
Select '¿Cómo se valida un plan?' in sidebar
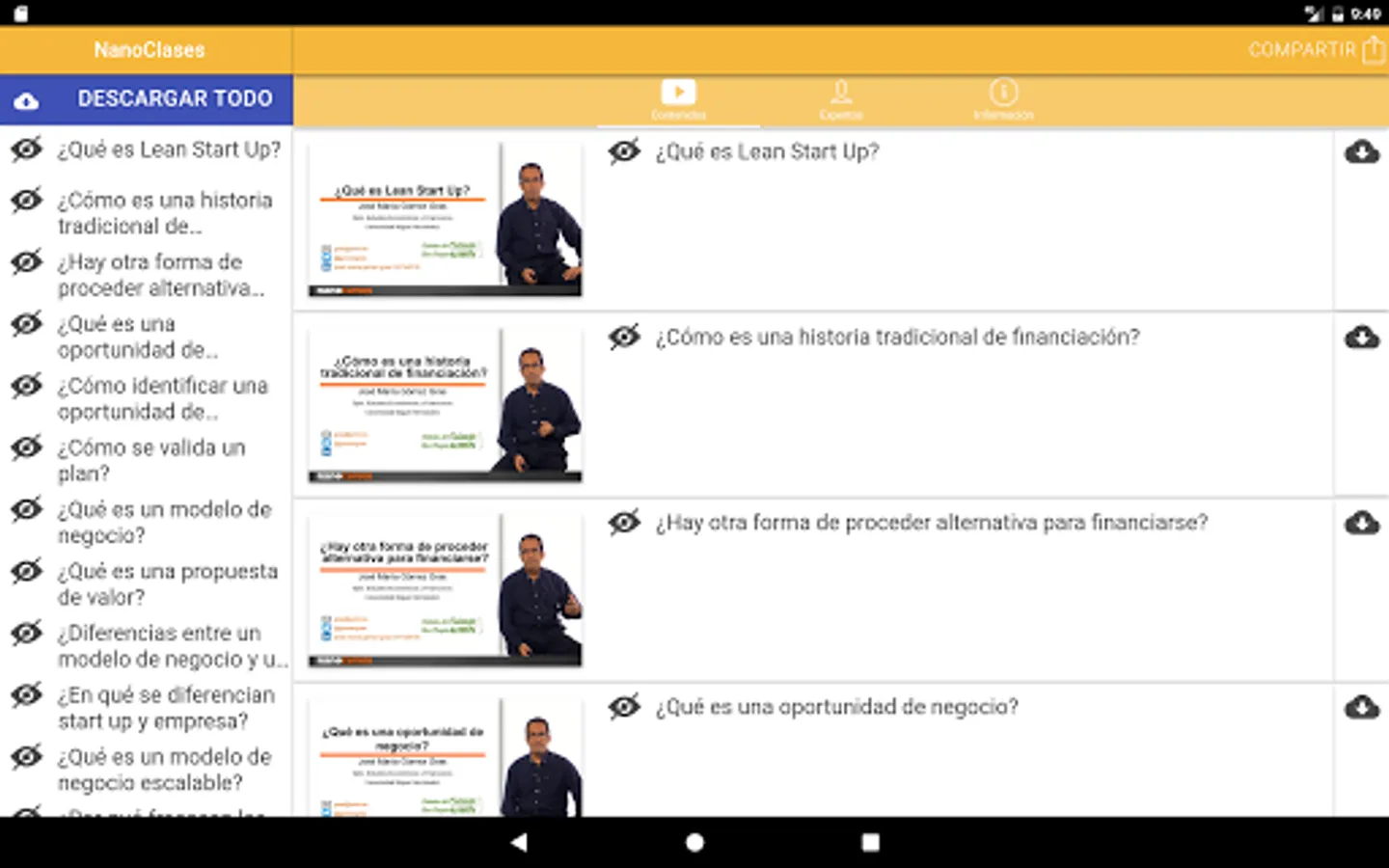pos(151,460)
